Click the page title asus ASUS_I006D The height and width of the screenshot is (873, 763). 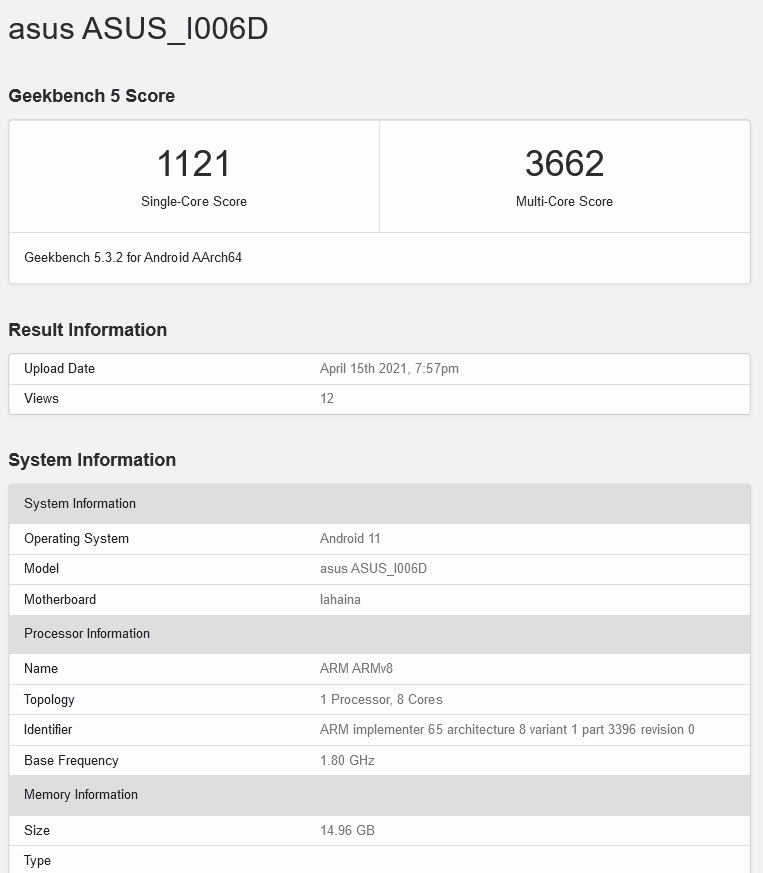[138, 28]
